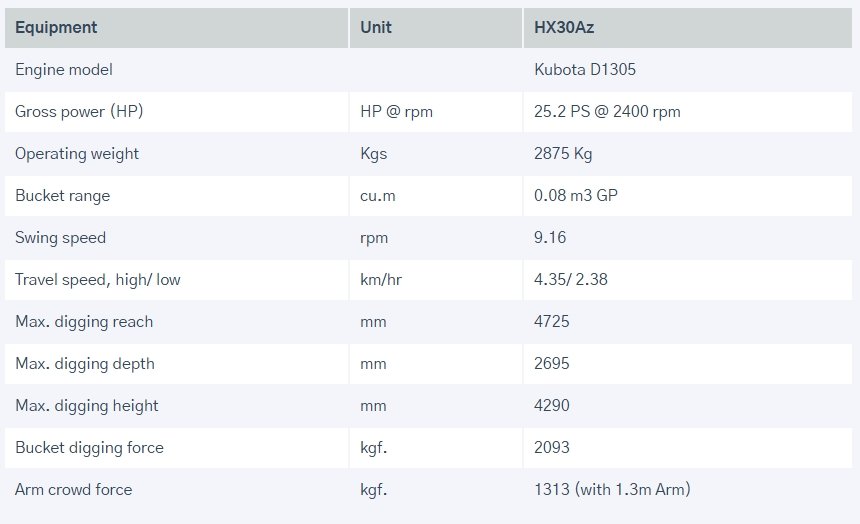Image resolution: width=860 pixels, height=524 pixels.
Task: Click the Gross power (HP) label
Action: pos(79,112)
